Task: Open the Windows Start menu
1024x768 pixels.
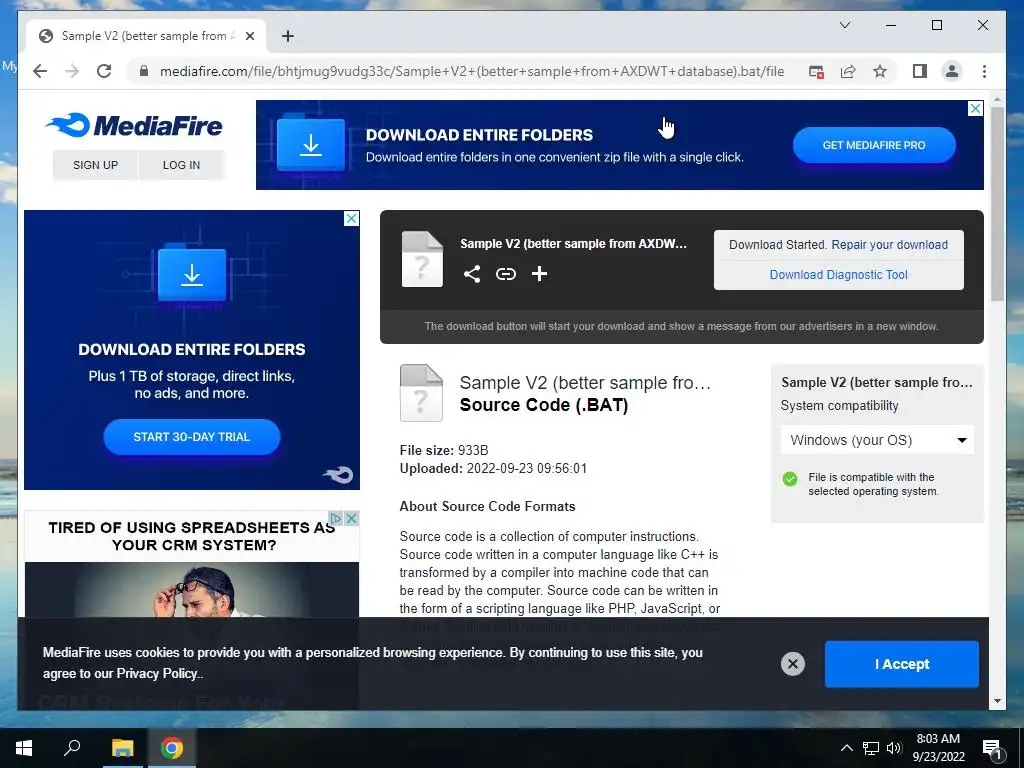Action: (x=24, y=748)
